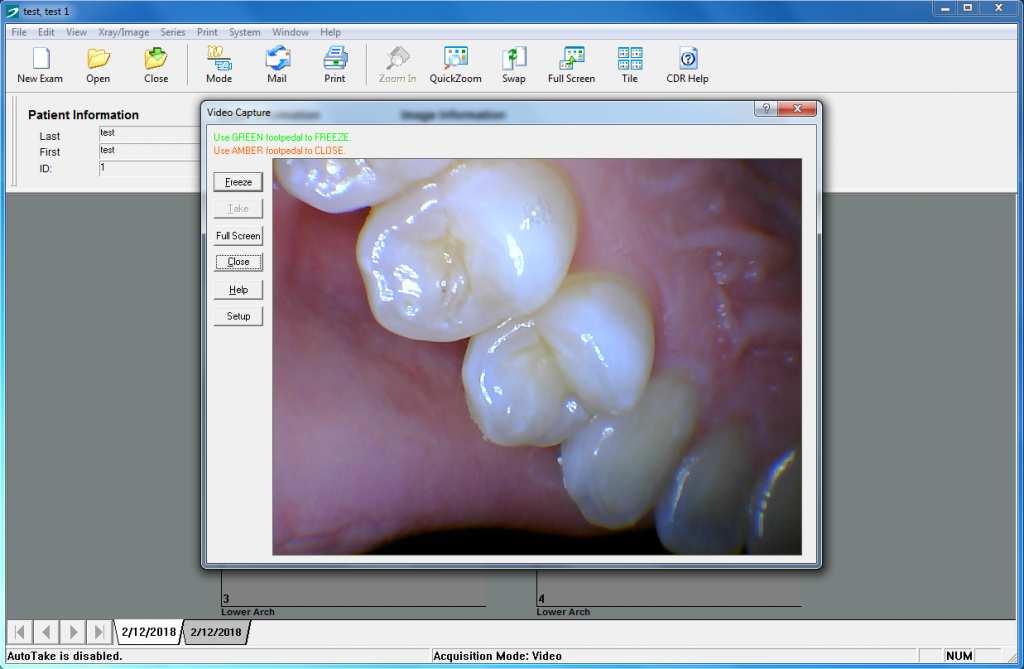1024x669 pixels.
Task: Tile the exam images
Action: tap(629, 64)
